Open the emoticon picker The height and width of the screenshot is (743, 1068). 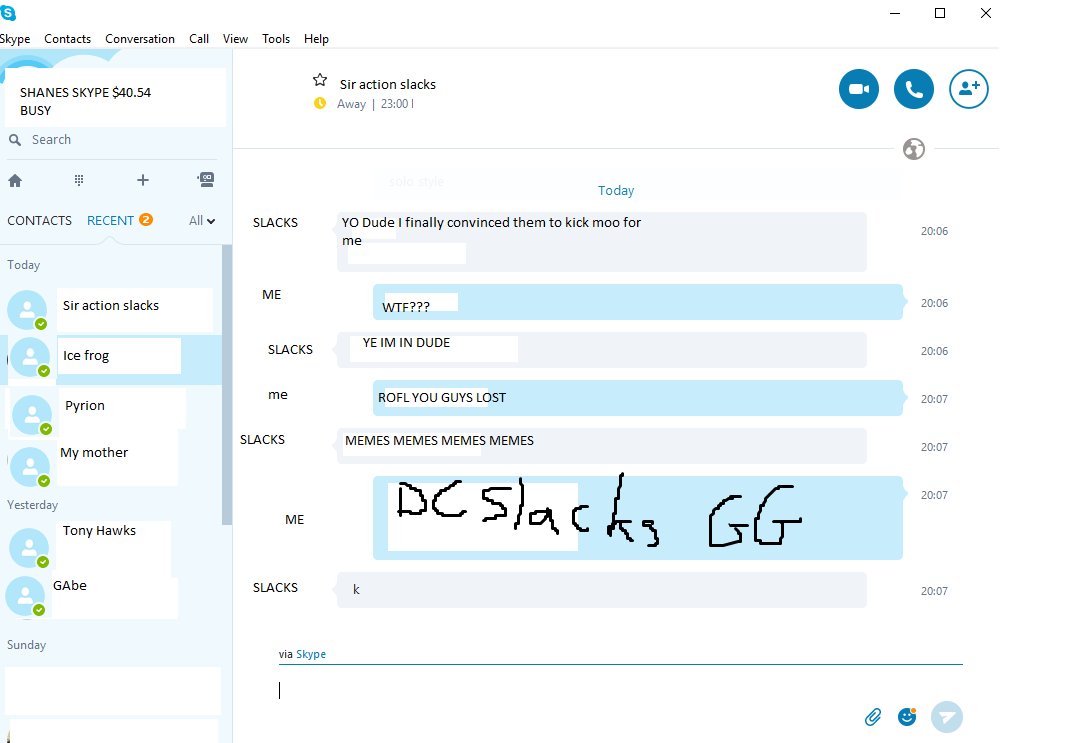pyautogui.click(x=907, y=716)
